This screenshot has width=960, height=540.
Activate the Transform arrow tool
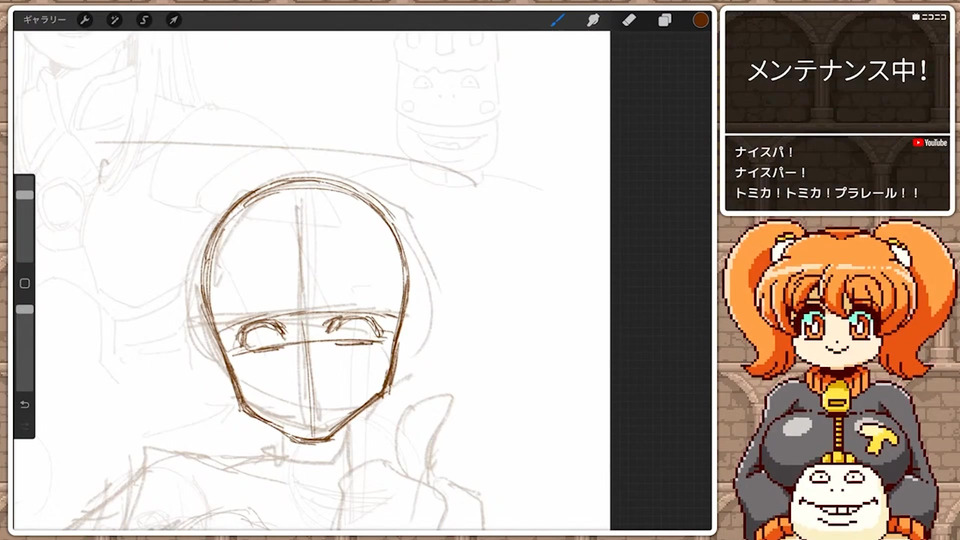173,20
